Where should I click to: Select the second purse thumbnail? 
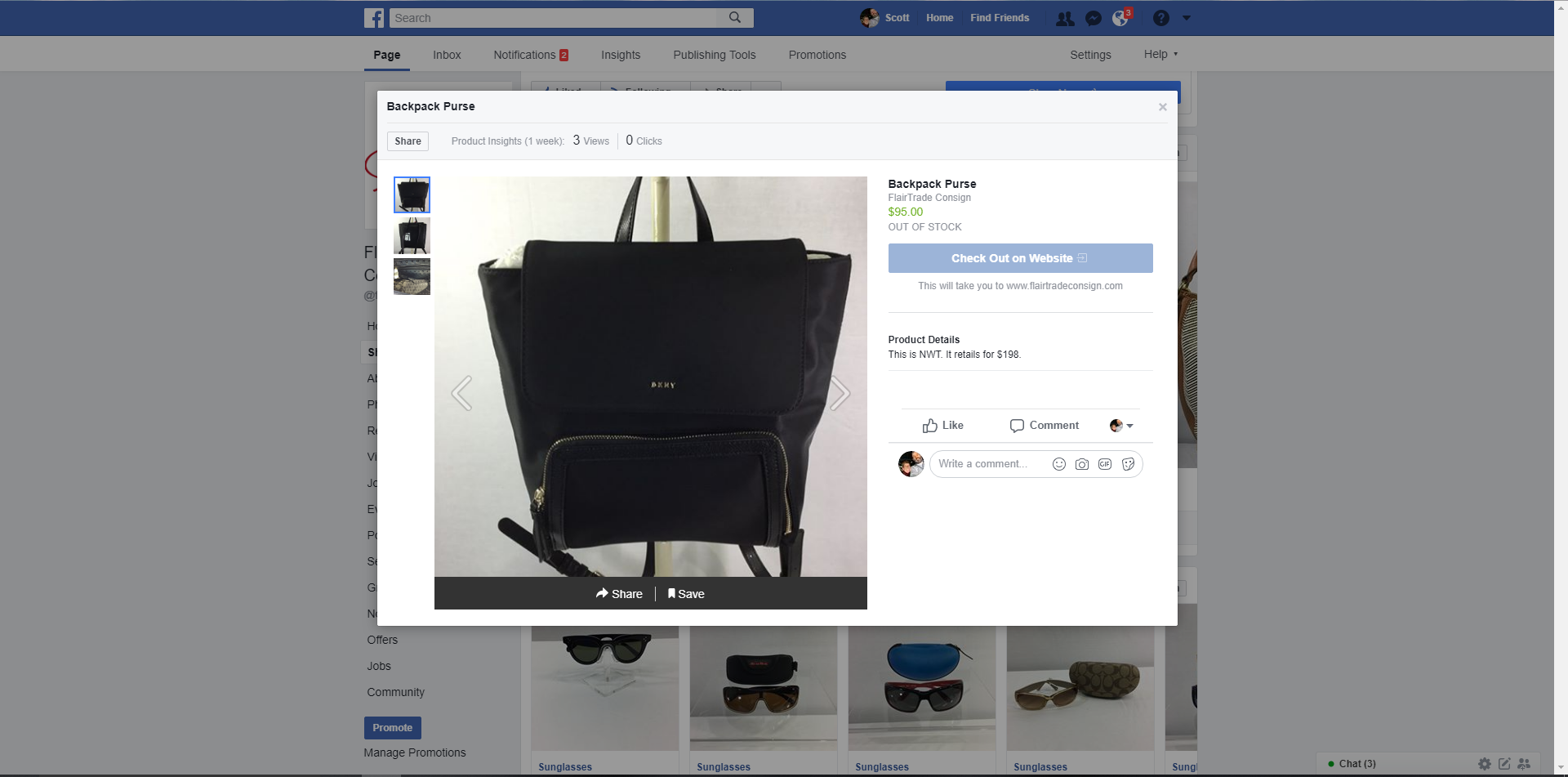click(412, 236)
